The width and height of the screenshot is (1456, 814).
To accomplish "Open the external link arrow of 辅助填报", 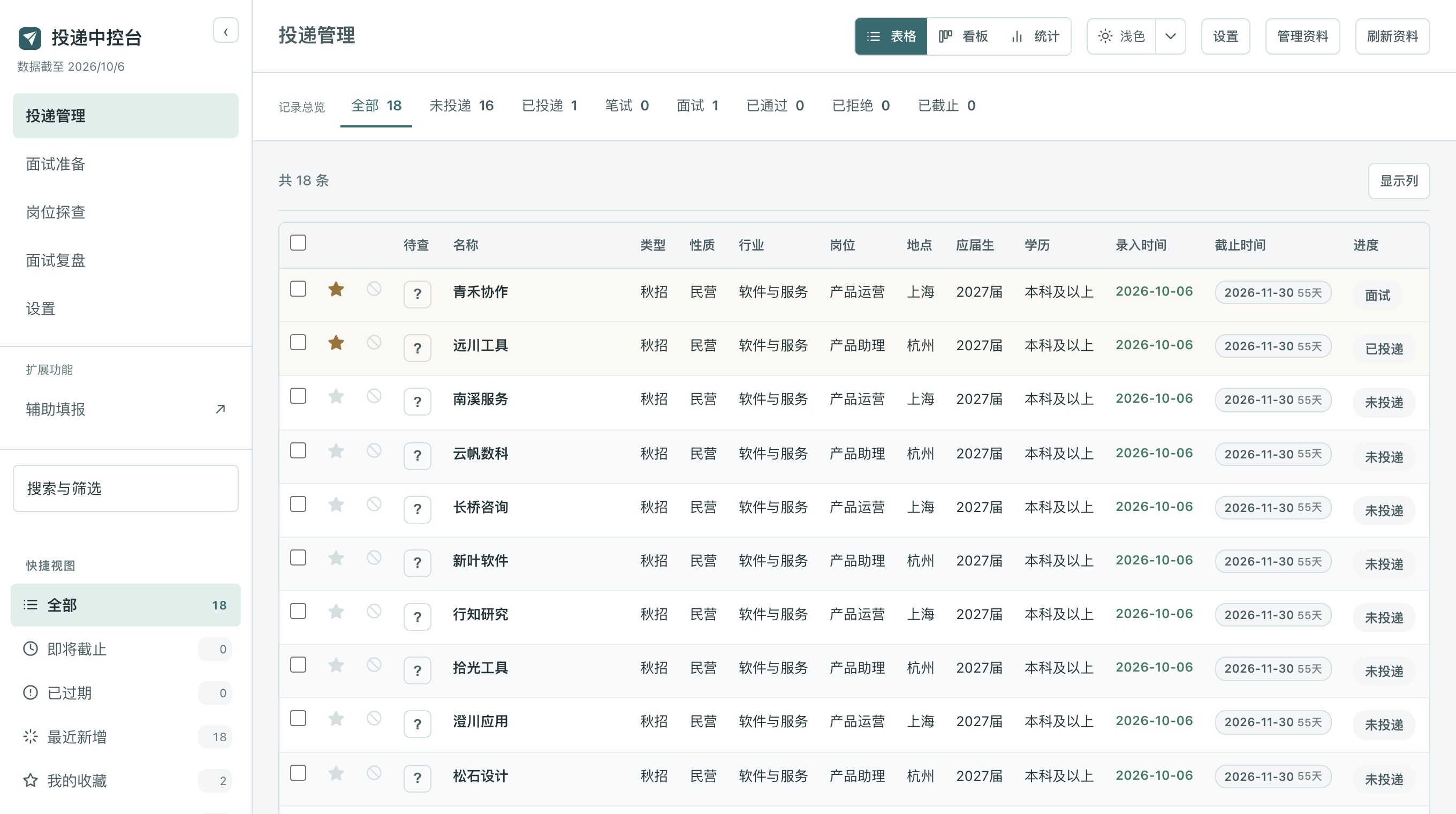I will coord(221,409).
